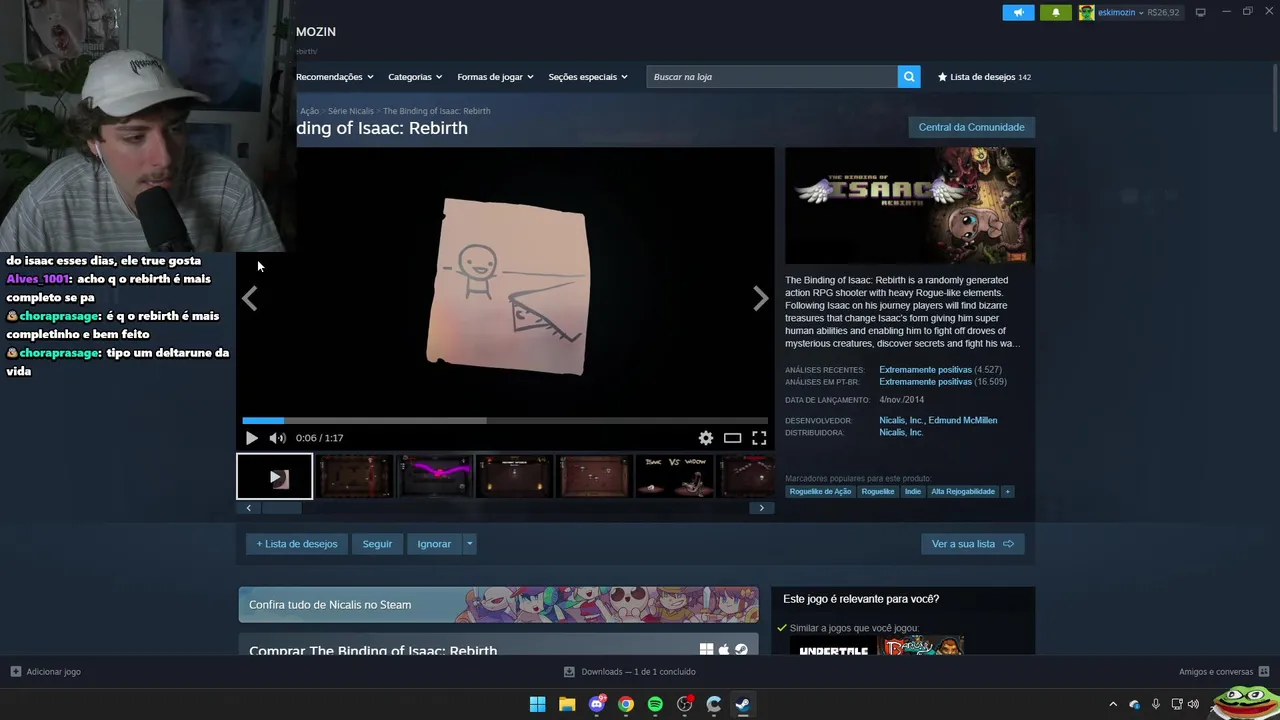Open Steam announcements megaphone button

coord(1018,13)
